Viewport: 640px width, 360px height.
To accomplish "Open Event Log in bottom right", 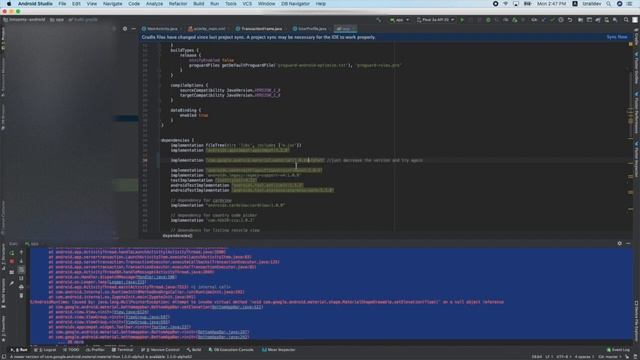I will point(618,350).
